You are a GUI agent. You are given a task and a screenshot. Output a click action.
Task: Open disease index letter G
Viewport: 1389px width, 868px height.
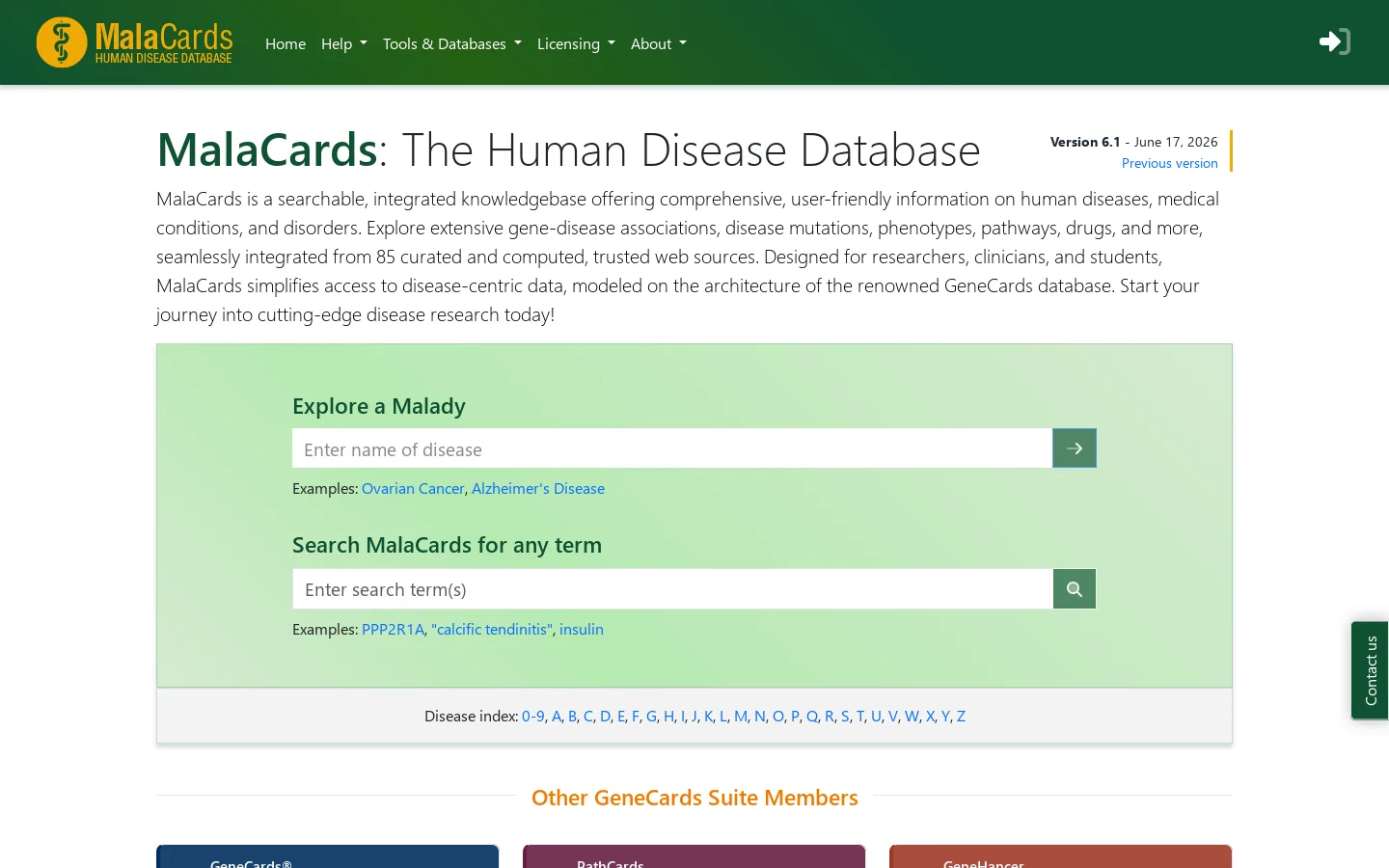pyautogui.click(x=652, y=716)
